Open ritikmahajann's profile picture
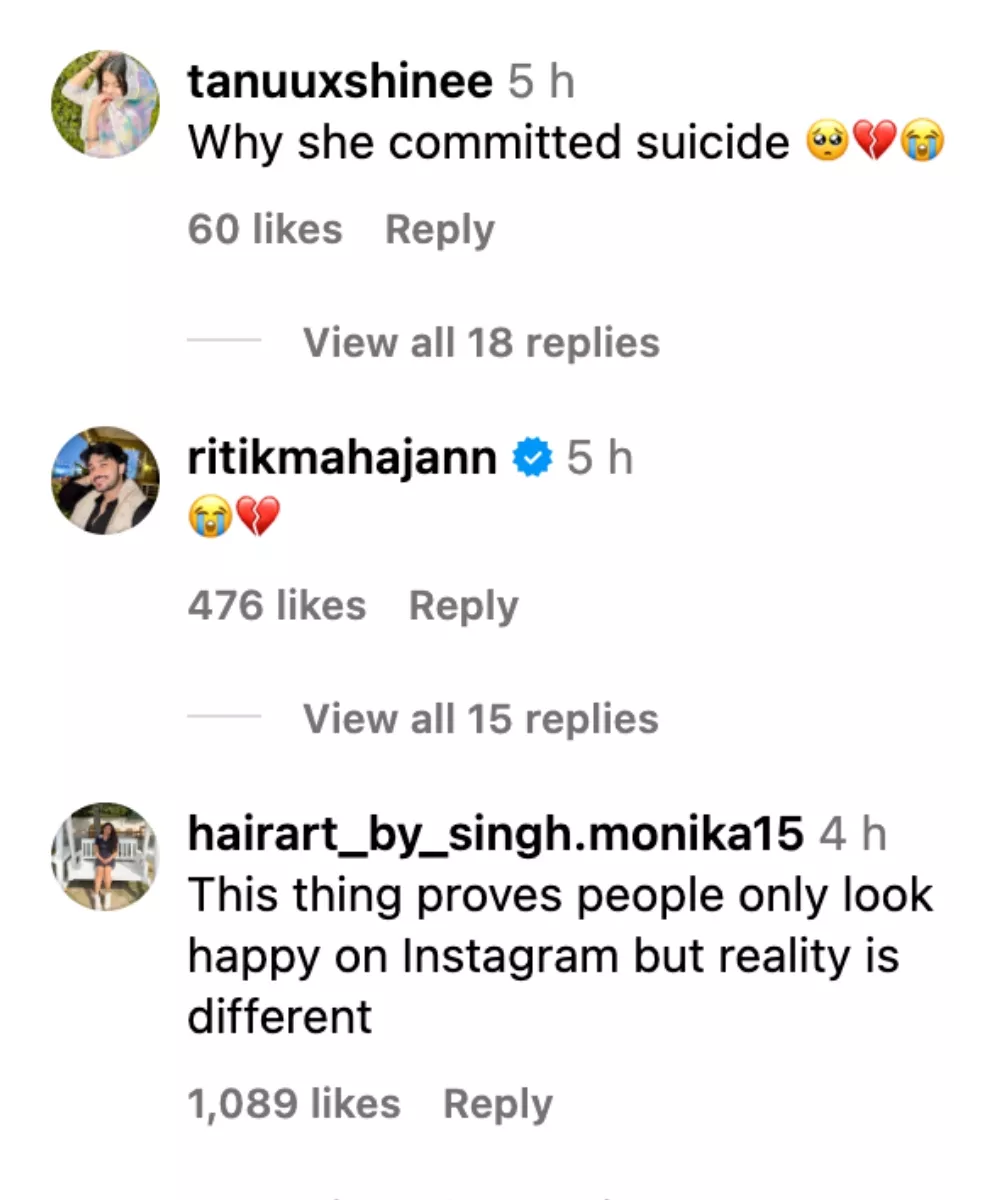Image resolution: width=1005 pixels, height=1200 pixels. pyautogui.click(x=105, y=481)
